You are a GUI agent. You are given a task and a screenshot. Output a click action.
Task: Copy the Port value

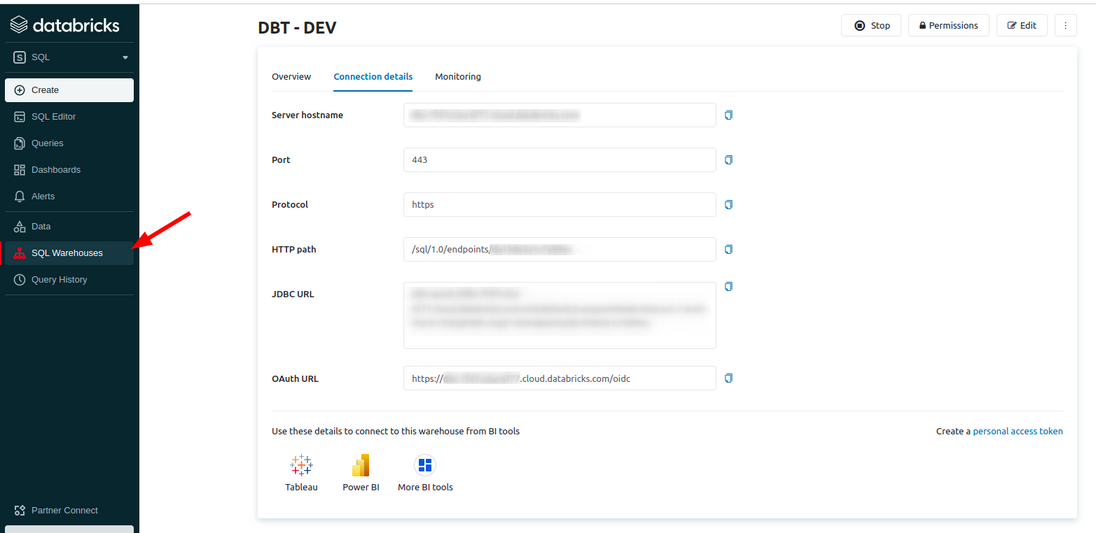pos(728,160)
